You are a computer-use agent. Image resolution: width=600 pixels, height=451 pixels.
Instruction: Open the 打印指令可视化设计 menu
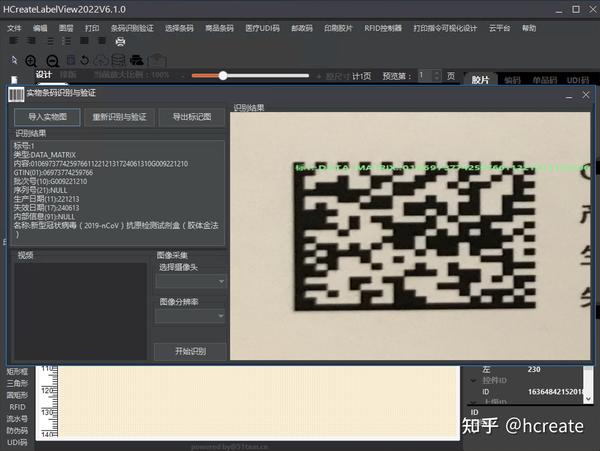[x=445, y=28]
